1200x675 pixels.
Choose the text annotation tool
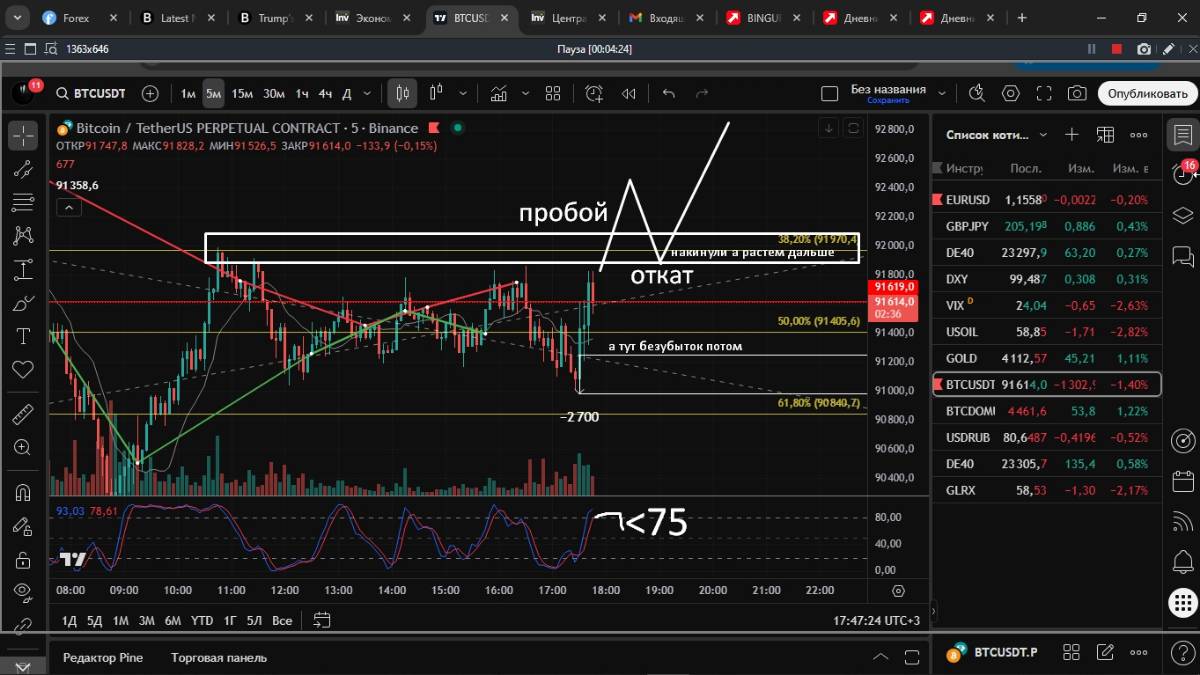coord(23,335)
